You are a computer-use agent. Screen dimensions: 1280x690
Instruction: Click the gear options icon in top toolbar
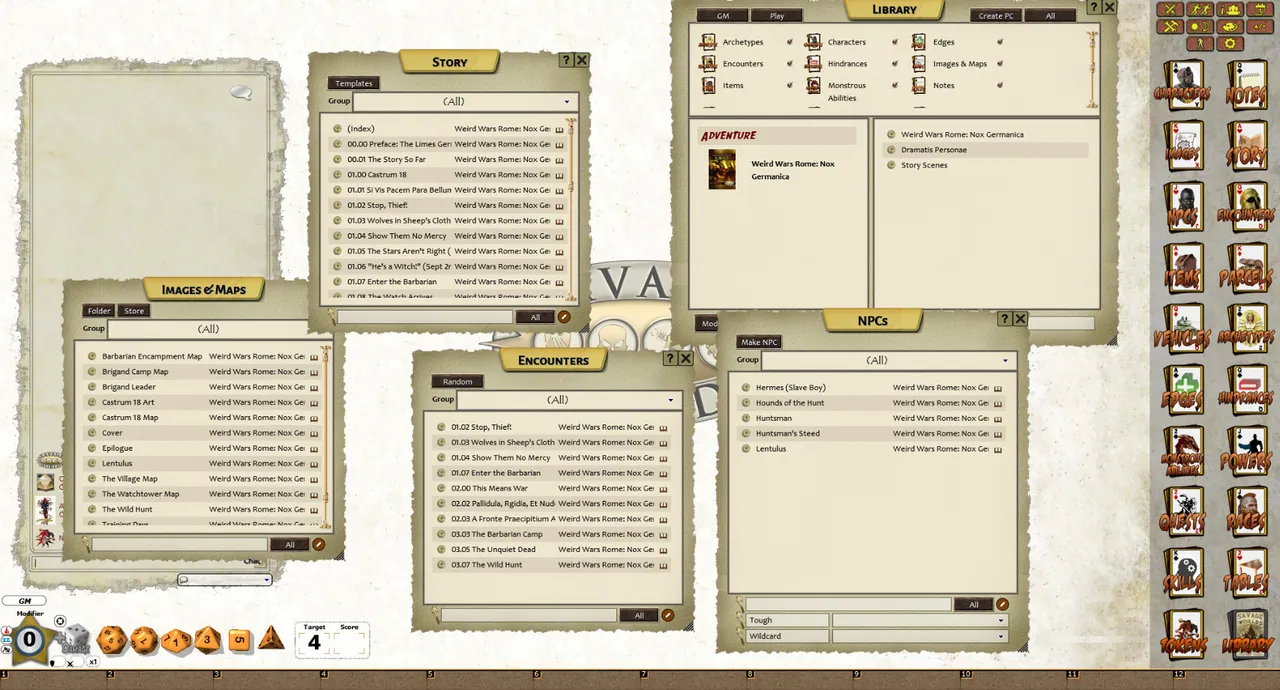coord(1229,43)
